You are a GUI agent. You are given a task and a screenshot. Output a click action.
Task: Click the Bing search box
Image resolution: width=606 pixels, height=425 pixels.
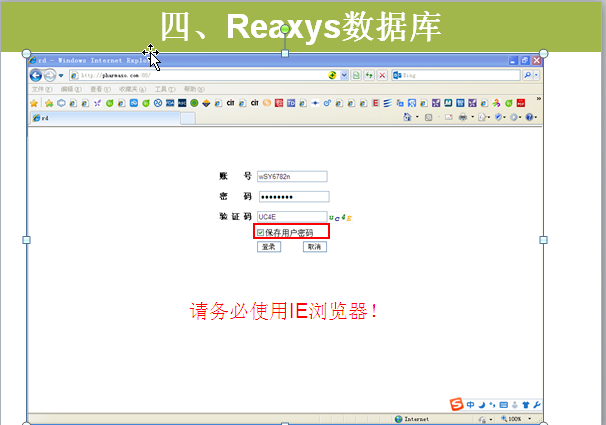click(x=456, y=75)
